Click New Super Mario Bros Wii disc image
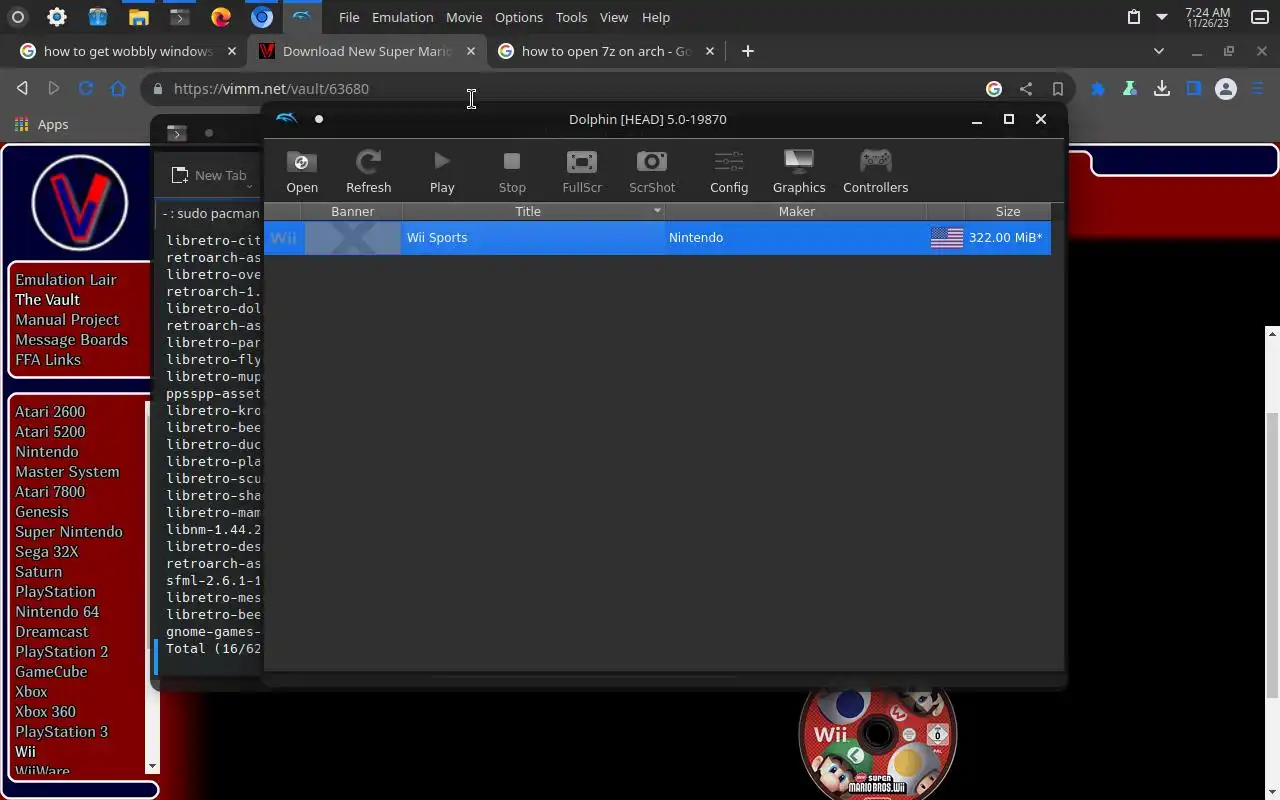This screenshot has height=800, width=1280. pos(878,740)
